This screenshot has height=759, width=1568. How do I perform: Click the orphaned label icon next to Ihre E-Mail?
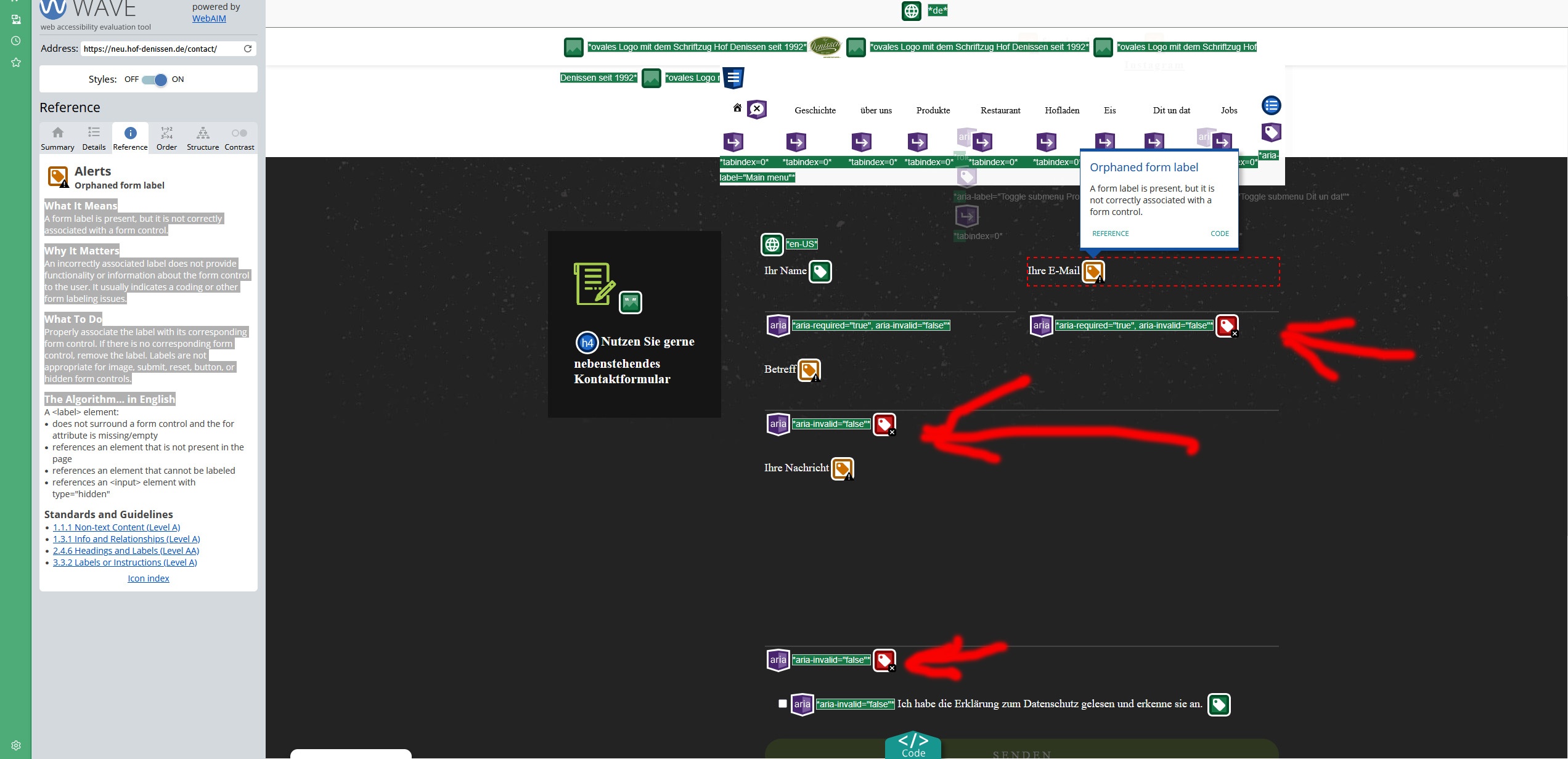click(x=1093, y=272)
